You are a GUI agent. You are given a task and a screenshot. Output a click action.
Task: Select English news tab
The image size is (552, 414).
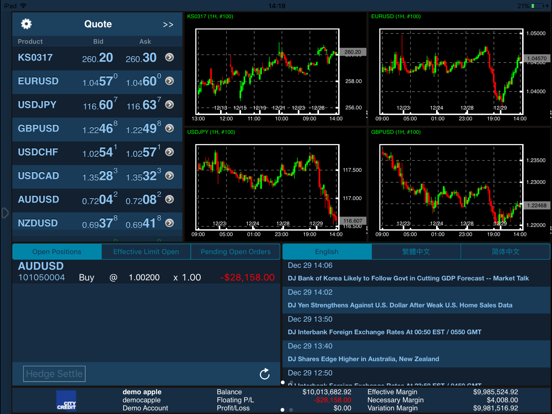(327, 252)
